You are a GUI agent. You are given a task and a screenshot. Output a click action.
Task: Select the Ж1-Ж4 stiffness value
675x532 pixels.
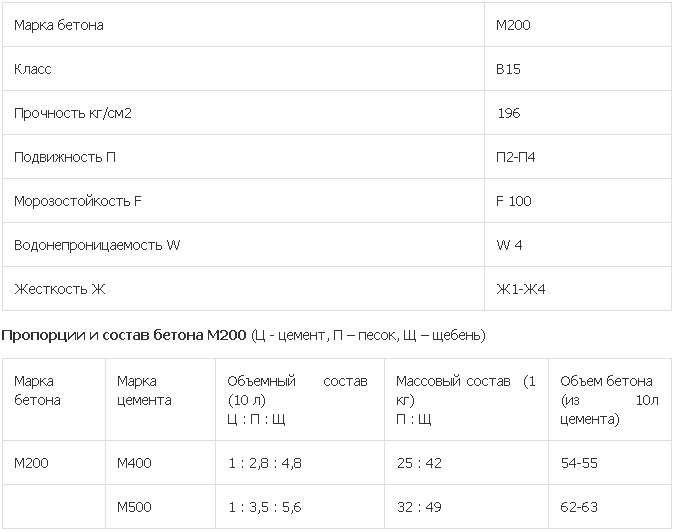click(520, 290)
